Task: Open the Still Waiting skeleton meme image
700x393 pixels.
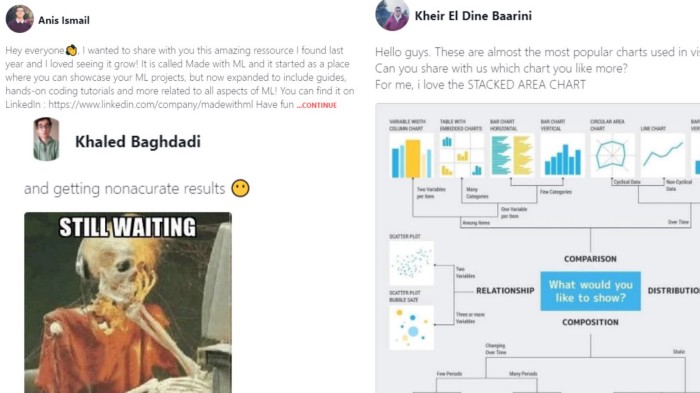Action: [128, 302]
